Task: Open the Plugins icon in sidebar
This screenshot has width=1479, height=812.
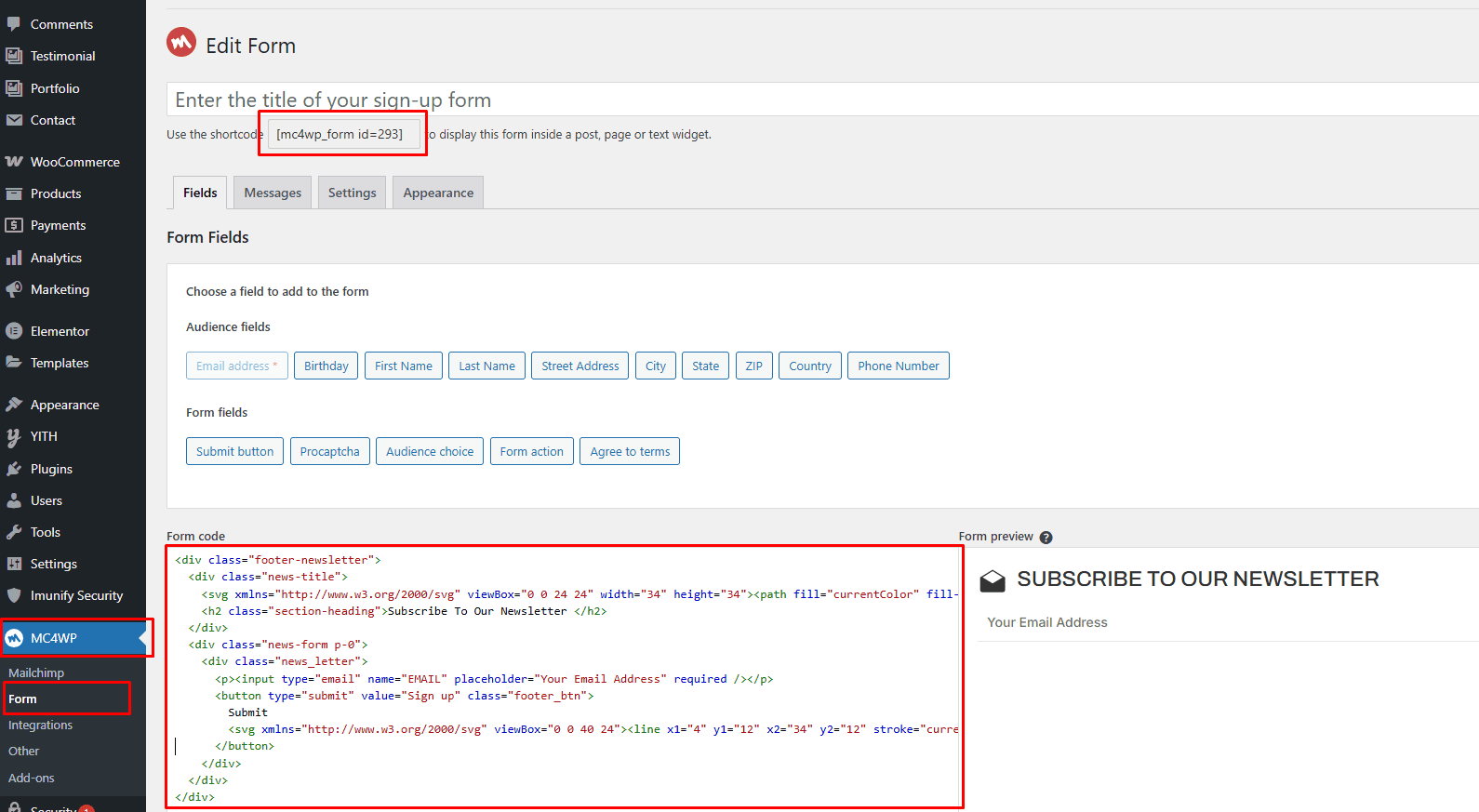Action: coord(14,469)
